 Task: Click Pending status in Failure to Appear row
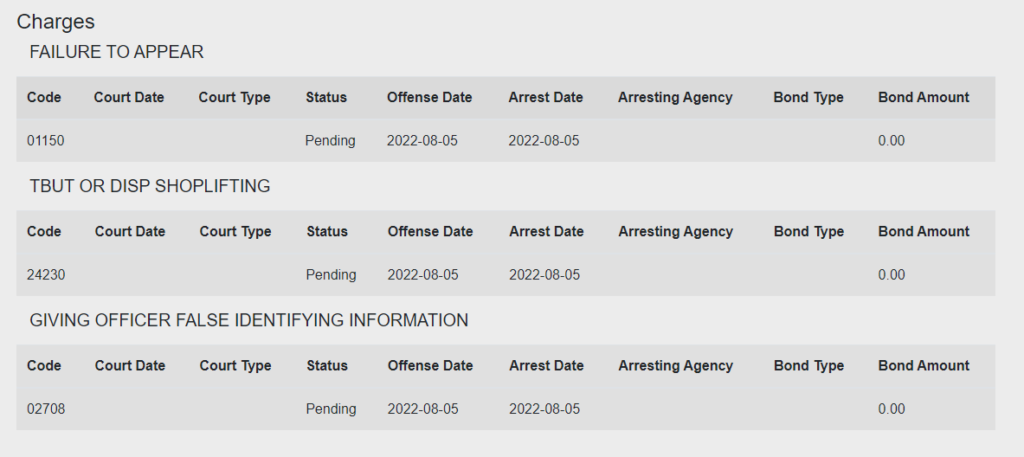point(330,141)
